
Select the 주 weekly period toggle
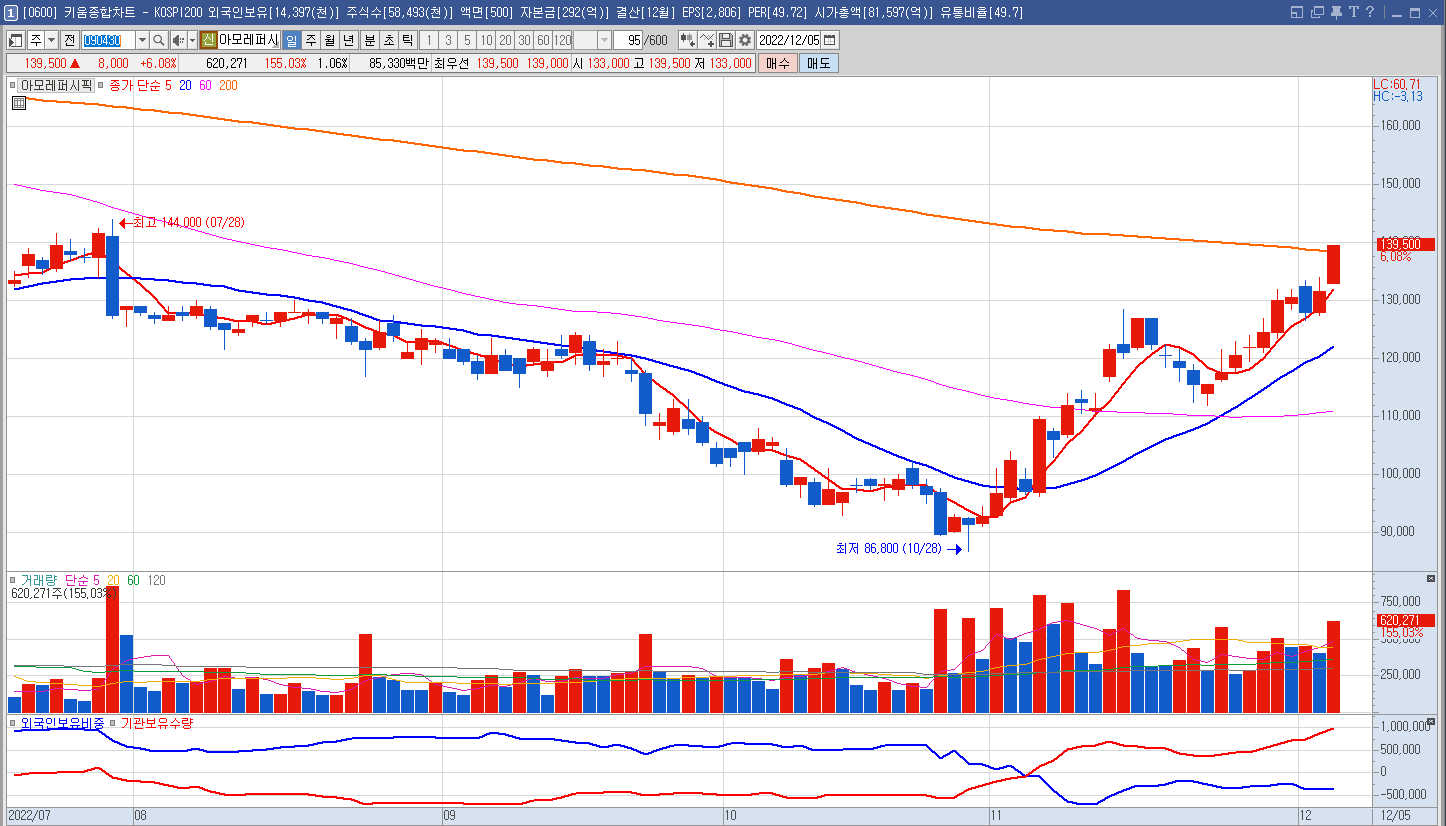[310, 40]
